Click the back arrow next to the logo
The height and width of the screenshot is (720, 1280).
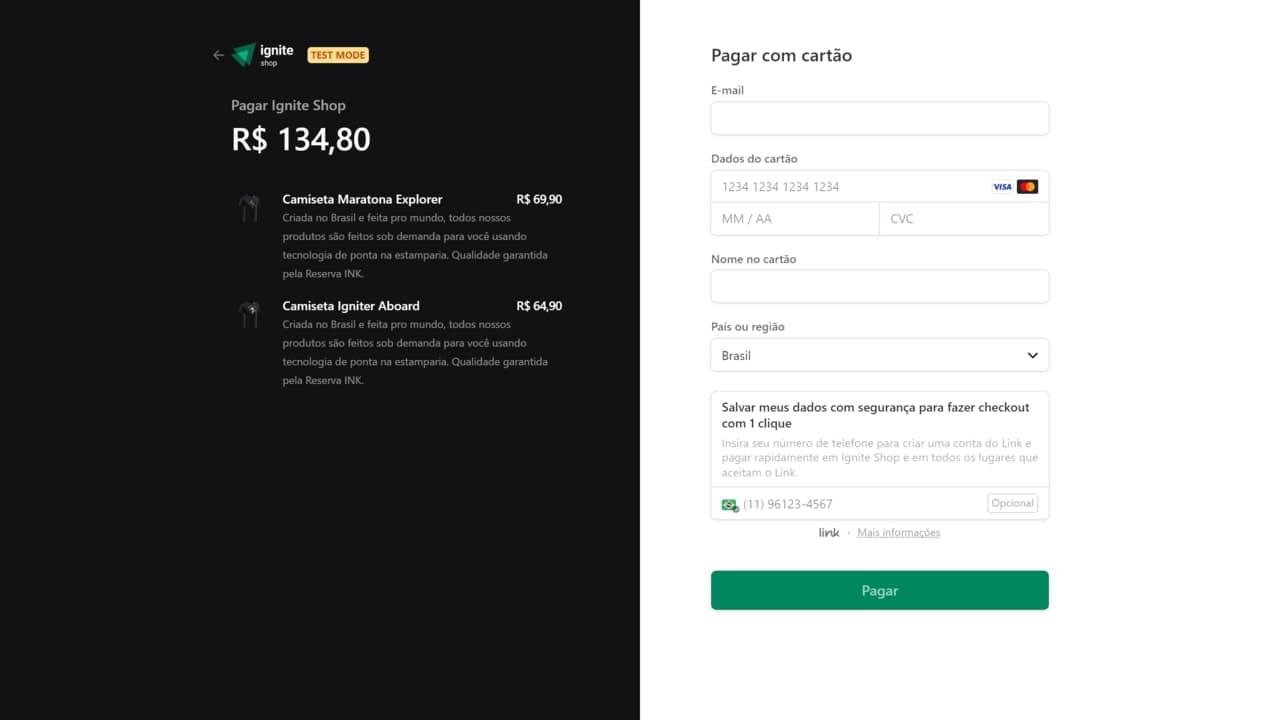coord(218,55)
